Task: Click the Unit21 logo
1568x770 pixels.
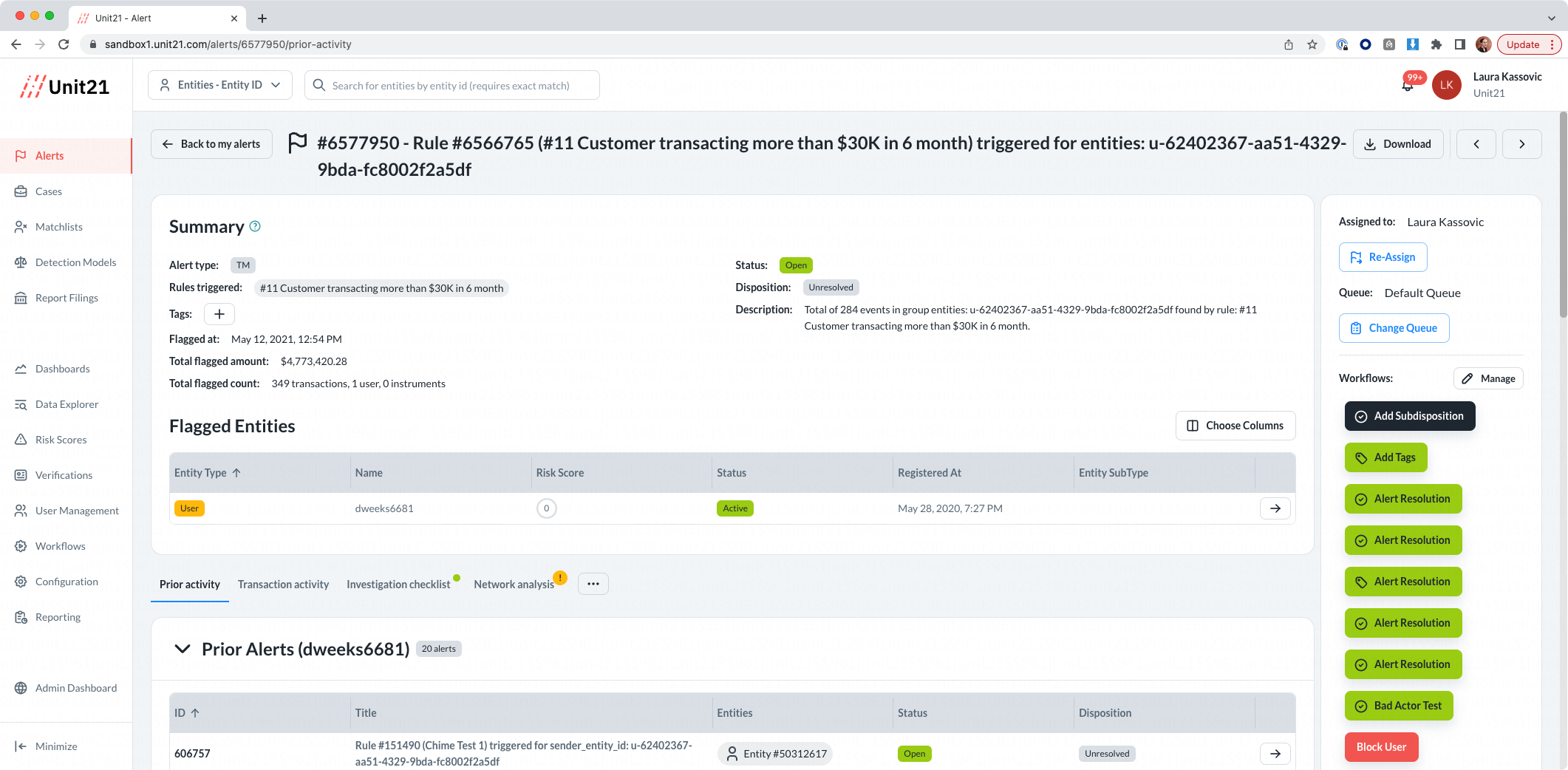Action: tap(65, 86)
